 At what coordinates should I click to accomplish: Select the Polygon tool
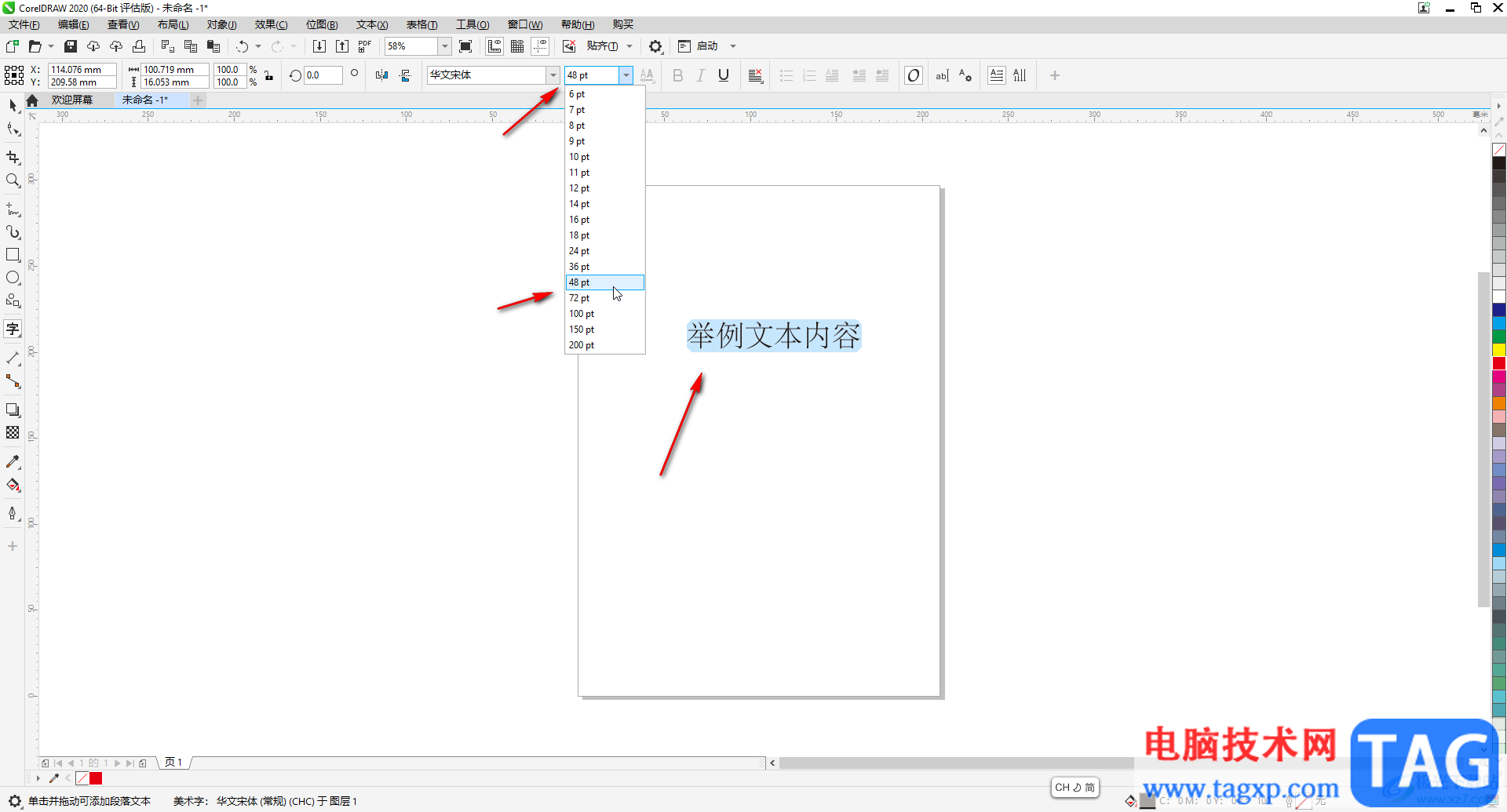point(13,300)
